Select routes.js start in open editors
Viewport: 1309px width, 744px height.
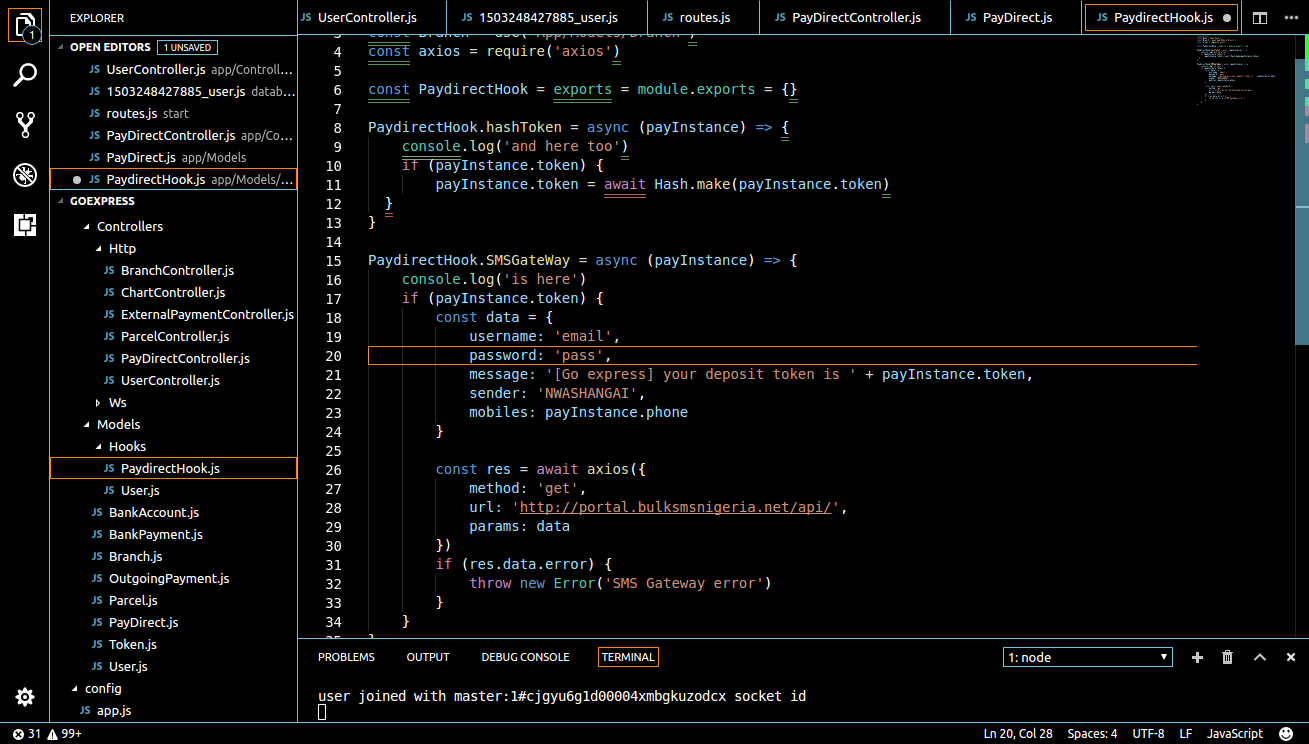click(173, 114)
